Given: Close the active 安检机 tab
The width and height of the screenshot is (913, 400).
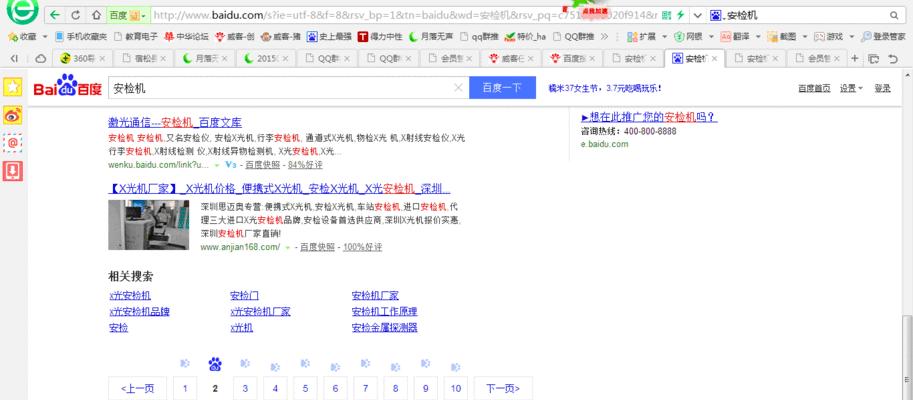Looking at the screenshot, I should point(714,59).
